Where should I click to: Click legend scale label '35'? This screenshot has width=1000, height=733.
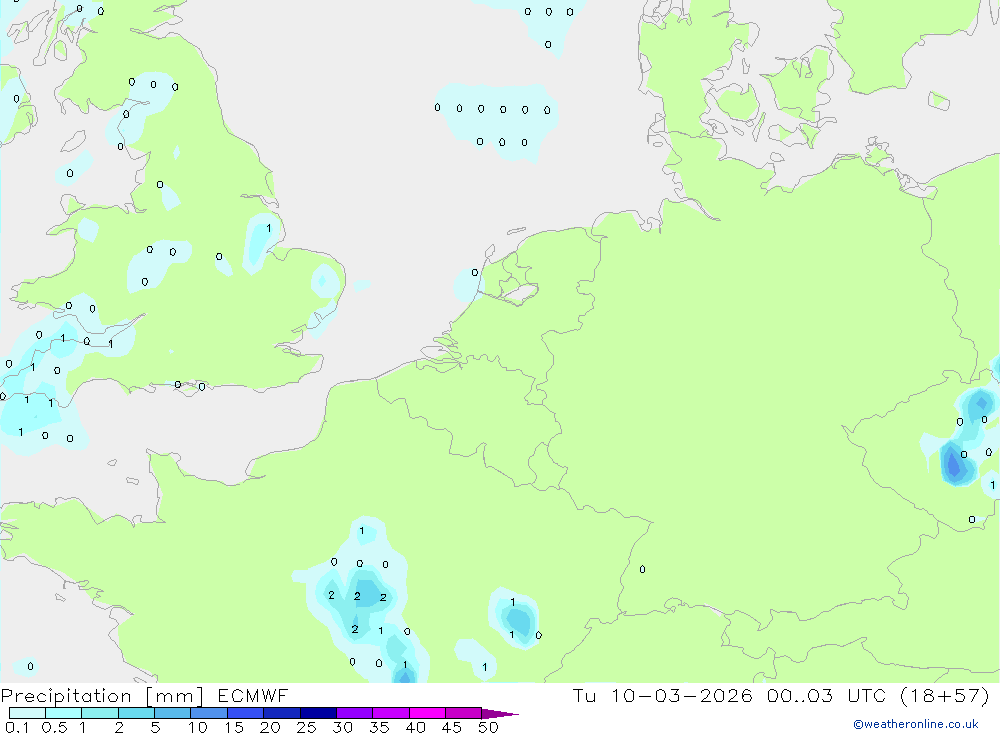coord(379,727)
